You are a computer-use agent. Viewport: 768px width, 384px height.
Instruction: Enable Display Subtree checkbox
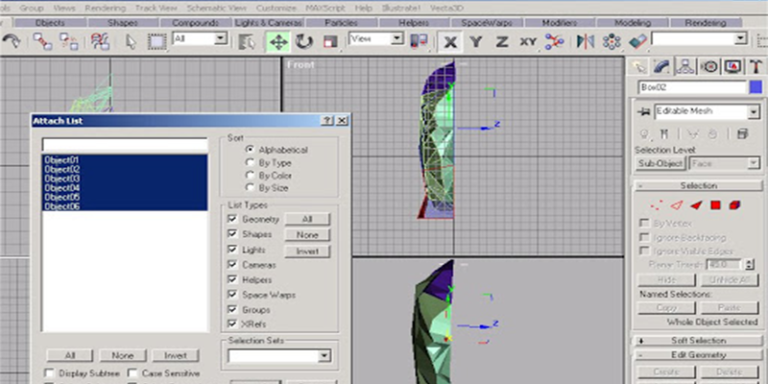(49, 373)
